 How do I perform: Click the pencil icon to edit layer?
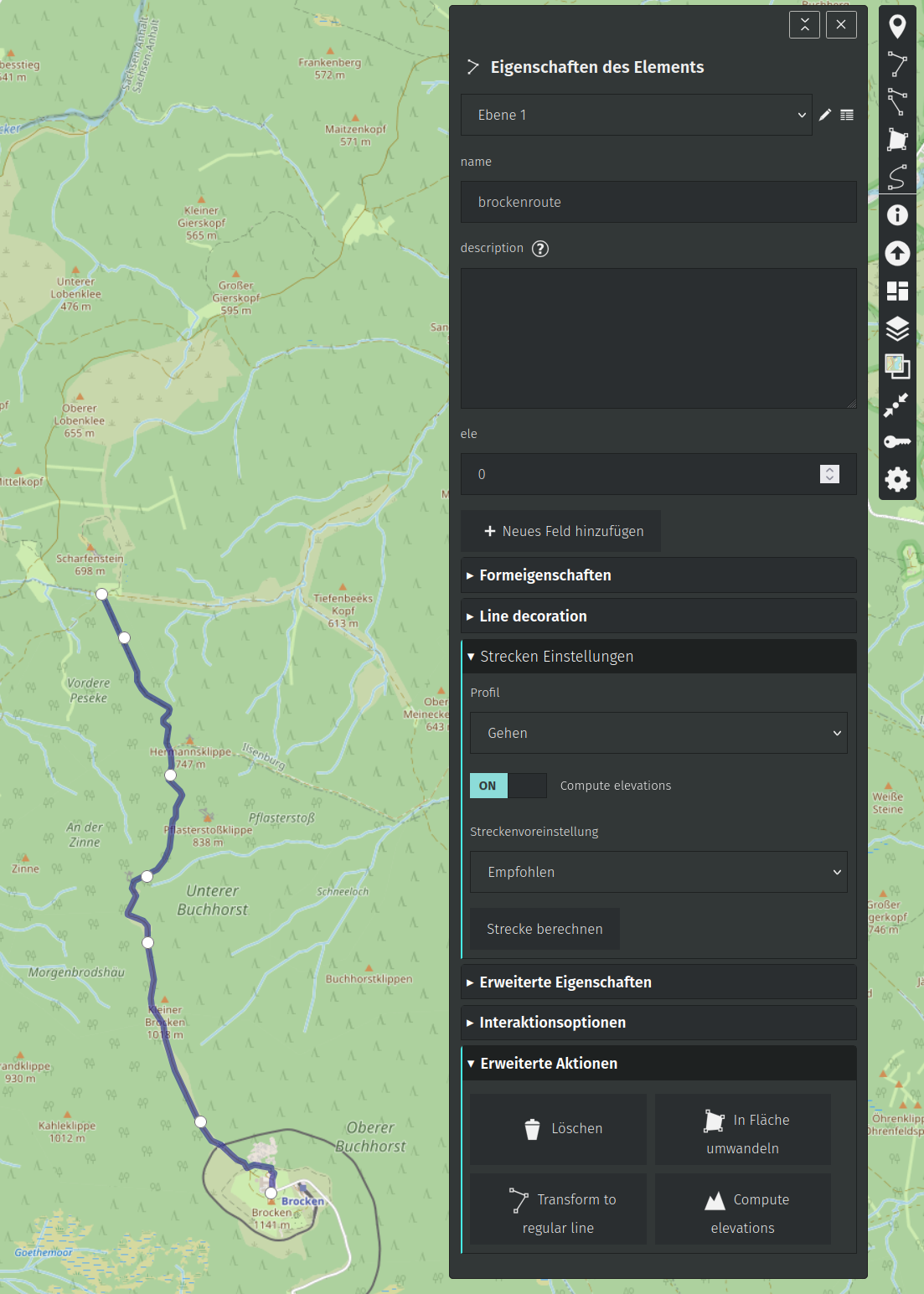[x=825, y=116]
